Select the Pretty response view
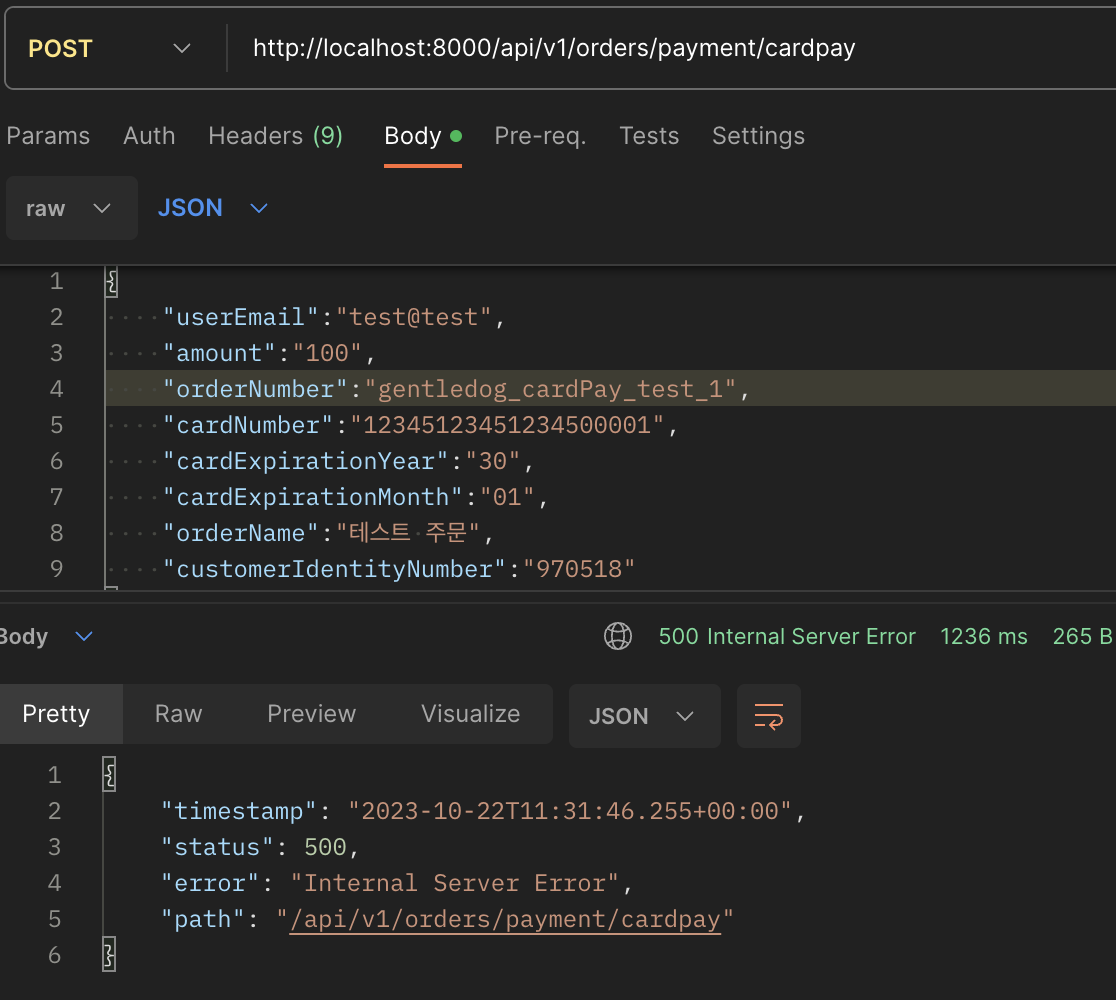Image resolution: width=1116 pixels, height=1000 pixels. tap(57, 714)
